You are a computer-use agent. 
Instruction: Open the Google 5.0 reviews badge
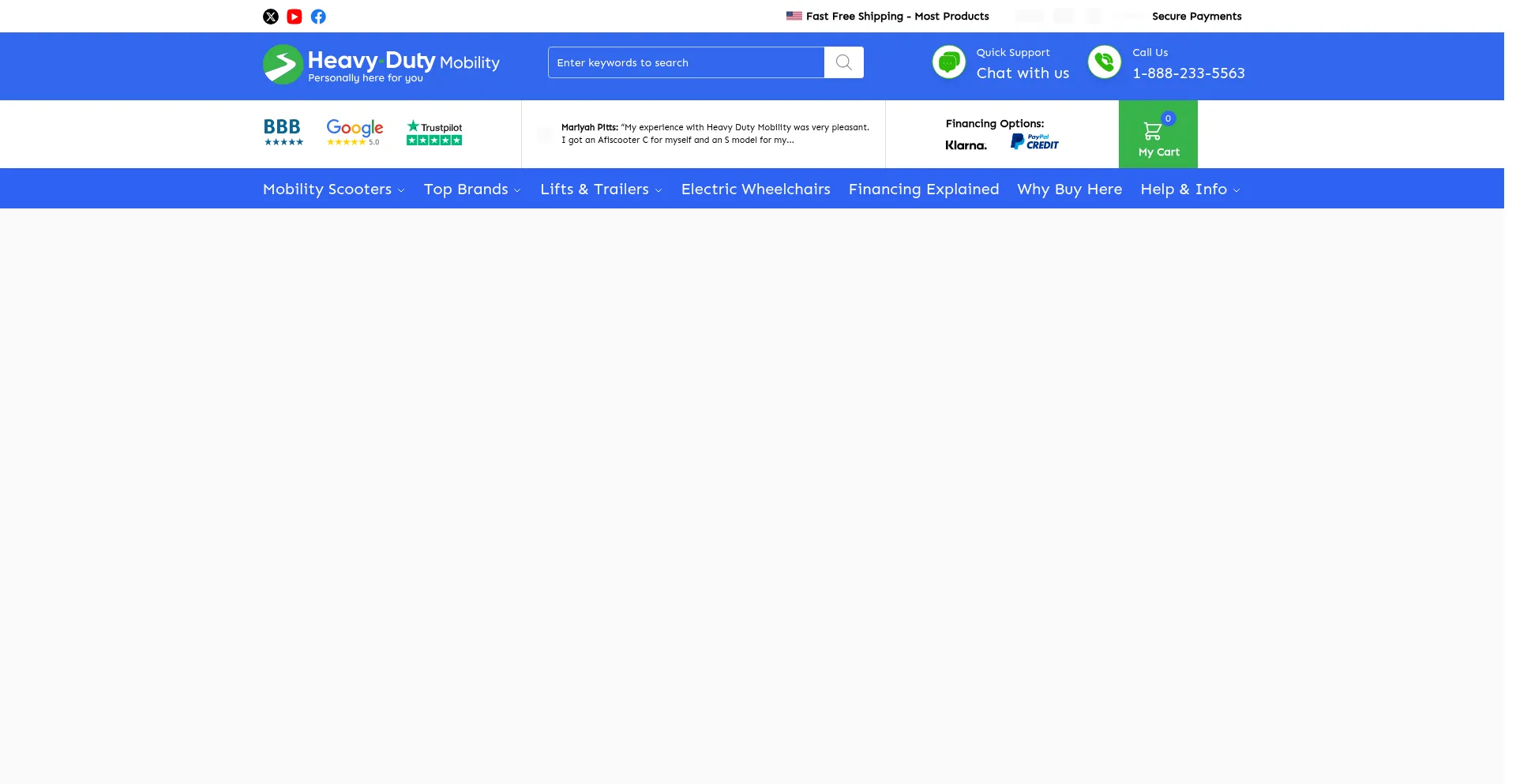pos(355,132)
